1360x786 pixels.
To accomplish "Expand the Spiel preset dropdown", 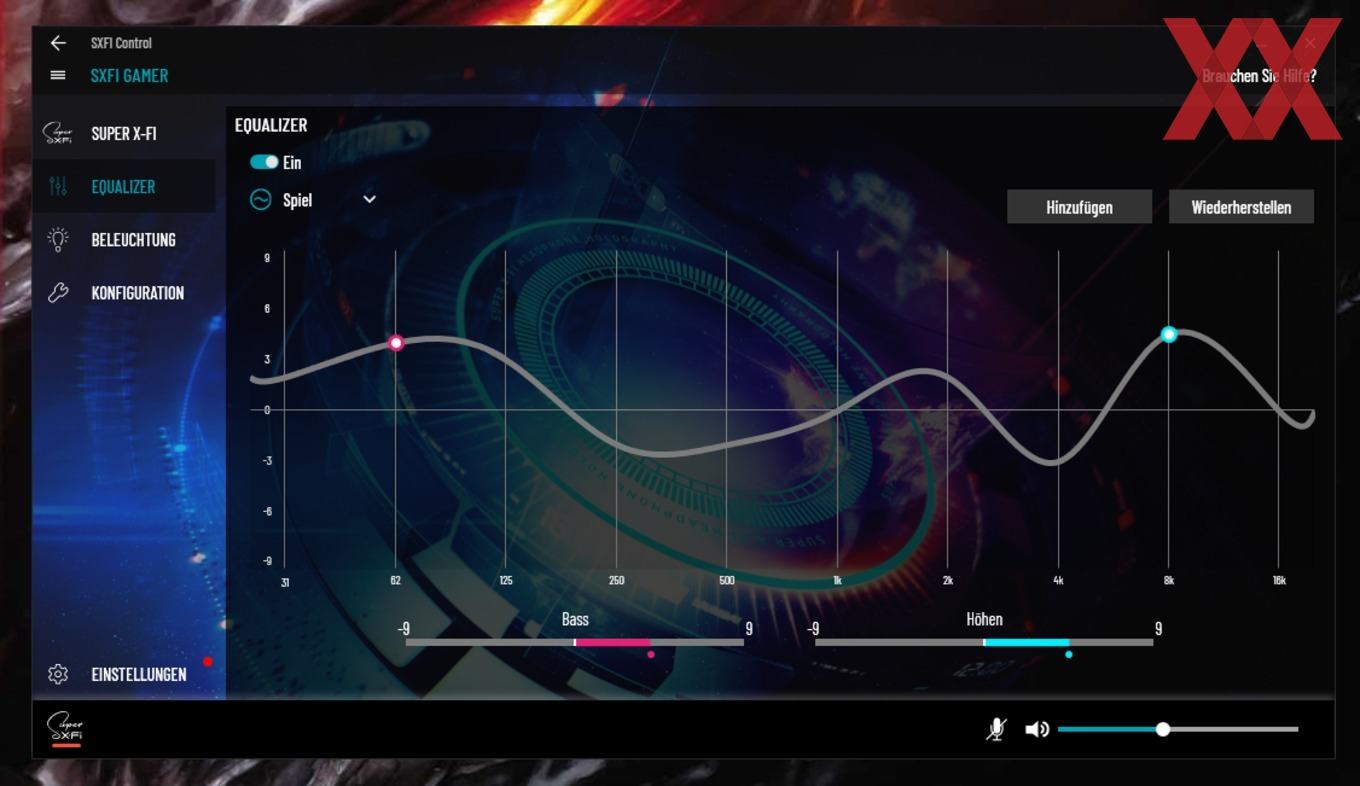I will [x=369, y=199].
